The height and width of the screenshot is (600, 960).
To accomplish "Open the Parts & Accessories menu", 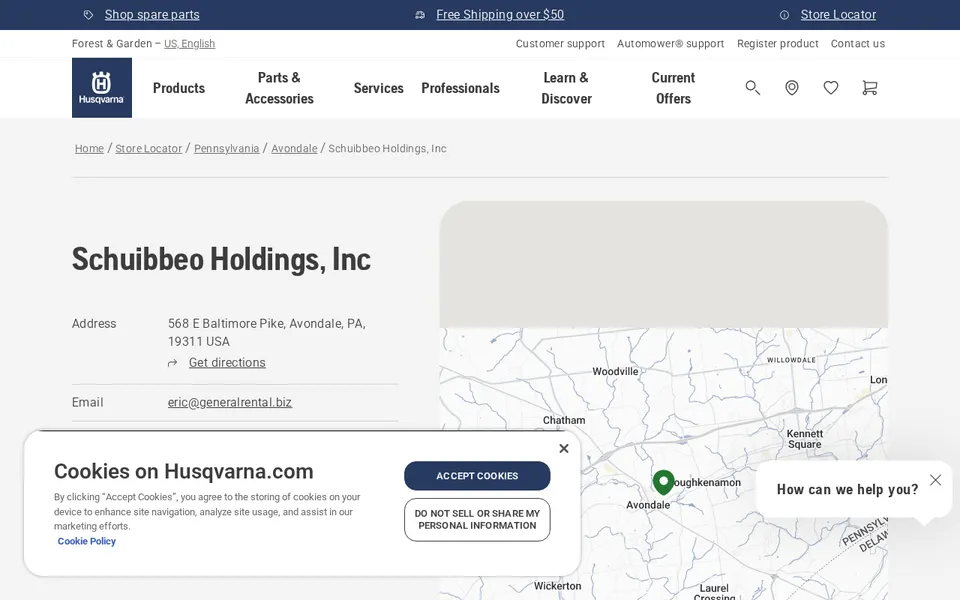I will 279,88.
